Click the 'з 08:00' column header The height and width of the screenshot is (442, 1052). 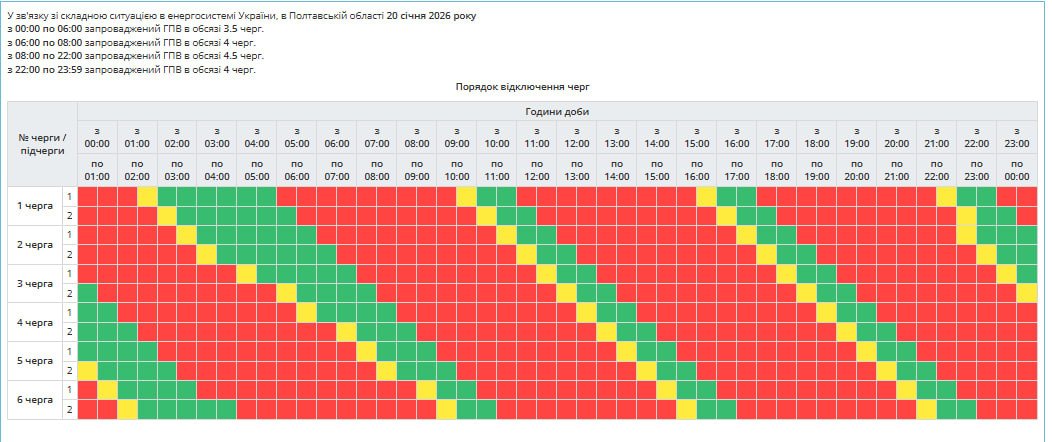tap(417, 137)
